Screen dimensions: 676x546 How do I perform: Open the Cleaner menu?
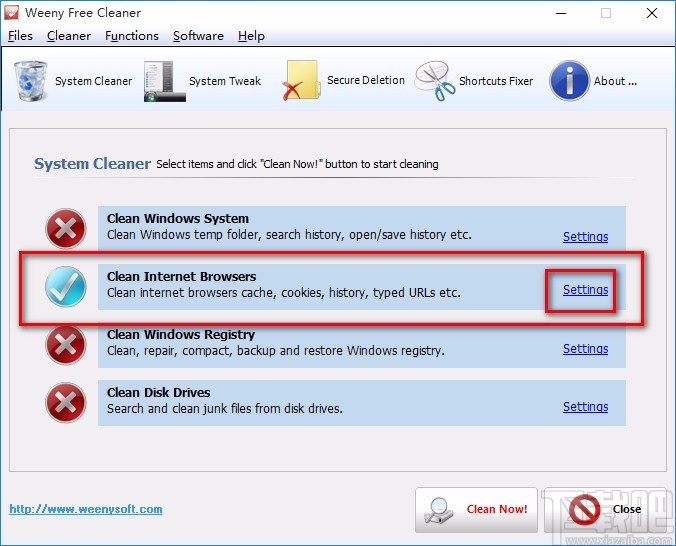pyautogui.click(x=69, y=36)
